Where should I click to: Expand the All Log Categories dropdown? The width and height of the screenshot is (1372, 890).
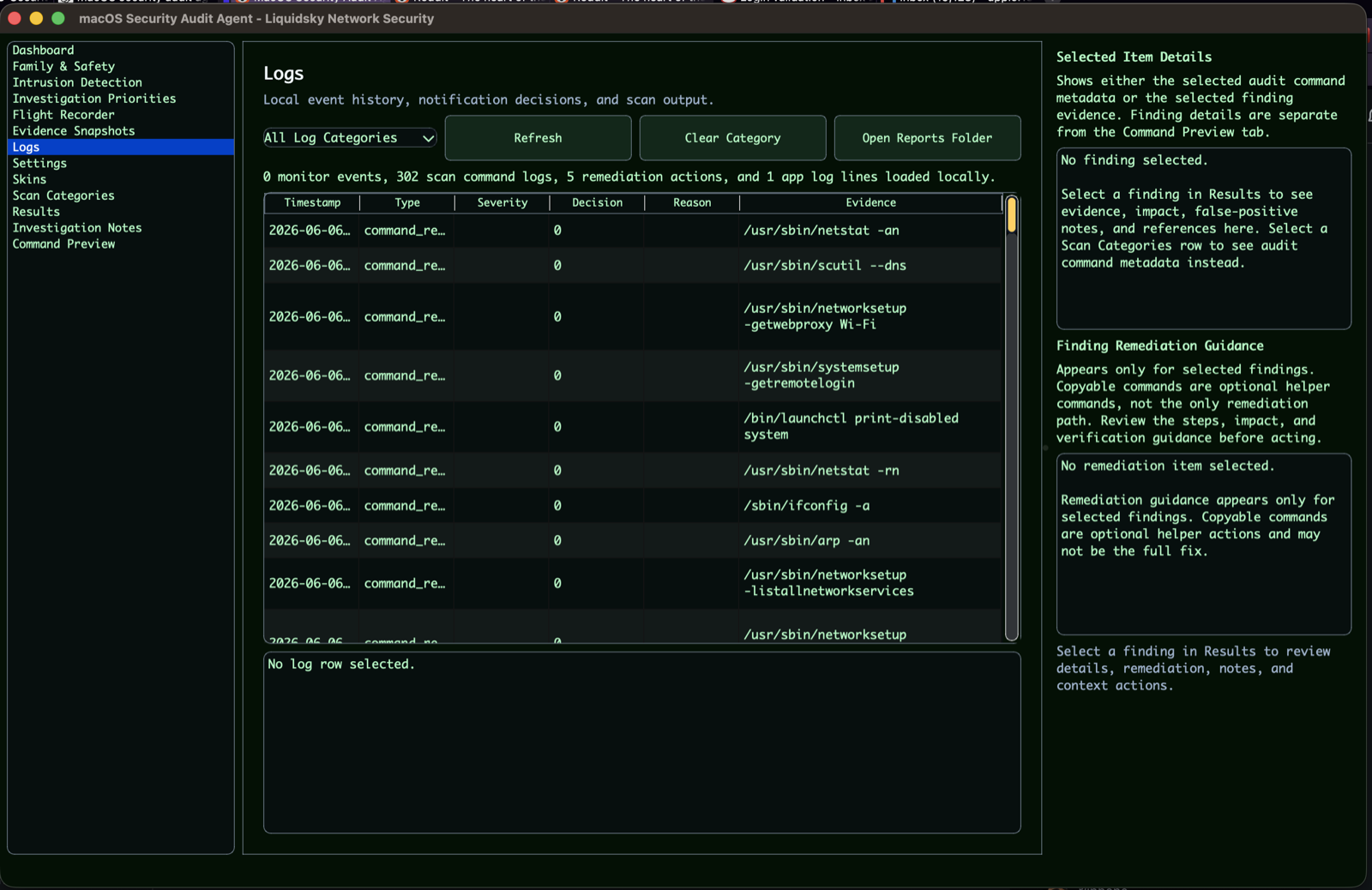(350, 138)
